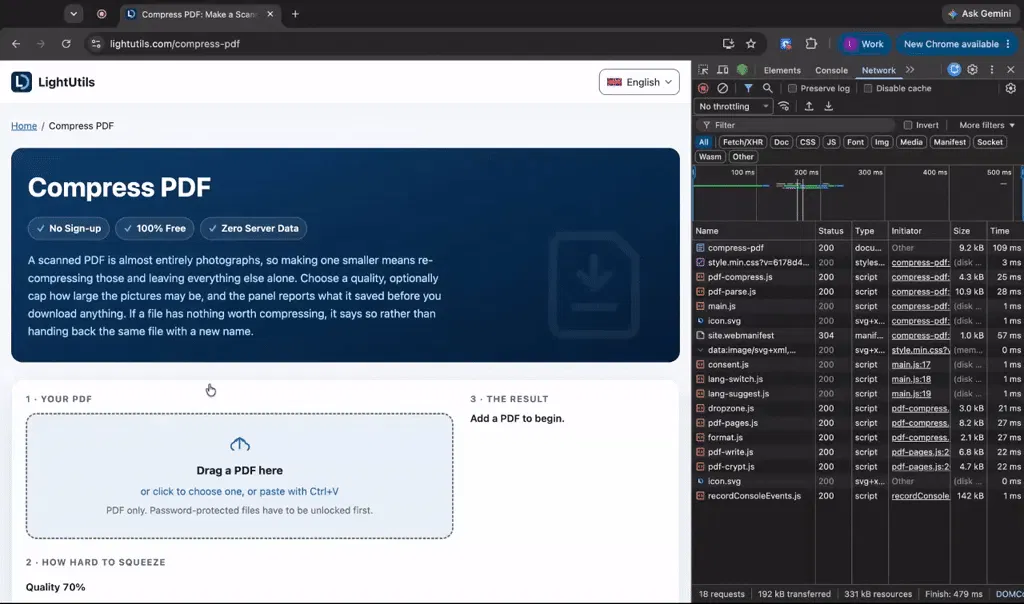The image size is (1024, 604).
Task: Click the New Chrome available button
Action: tap(957, 44)
